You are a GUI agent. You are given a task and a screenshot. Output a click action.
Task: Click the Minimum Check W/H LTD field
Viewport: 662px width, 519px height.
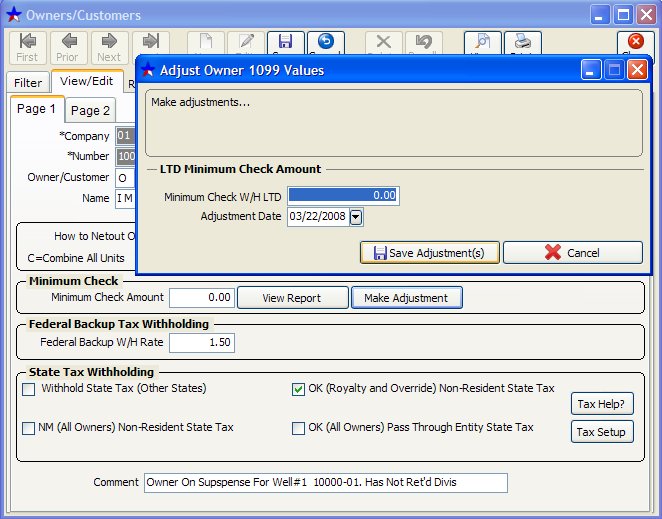(x=343, y=196)
